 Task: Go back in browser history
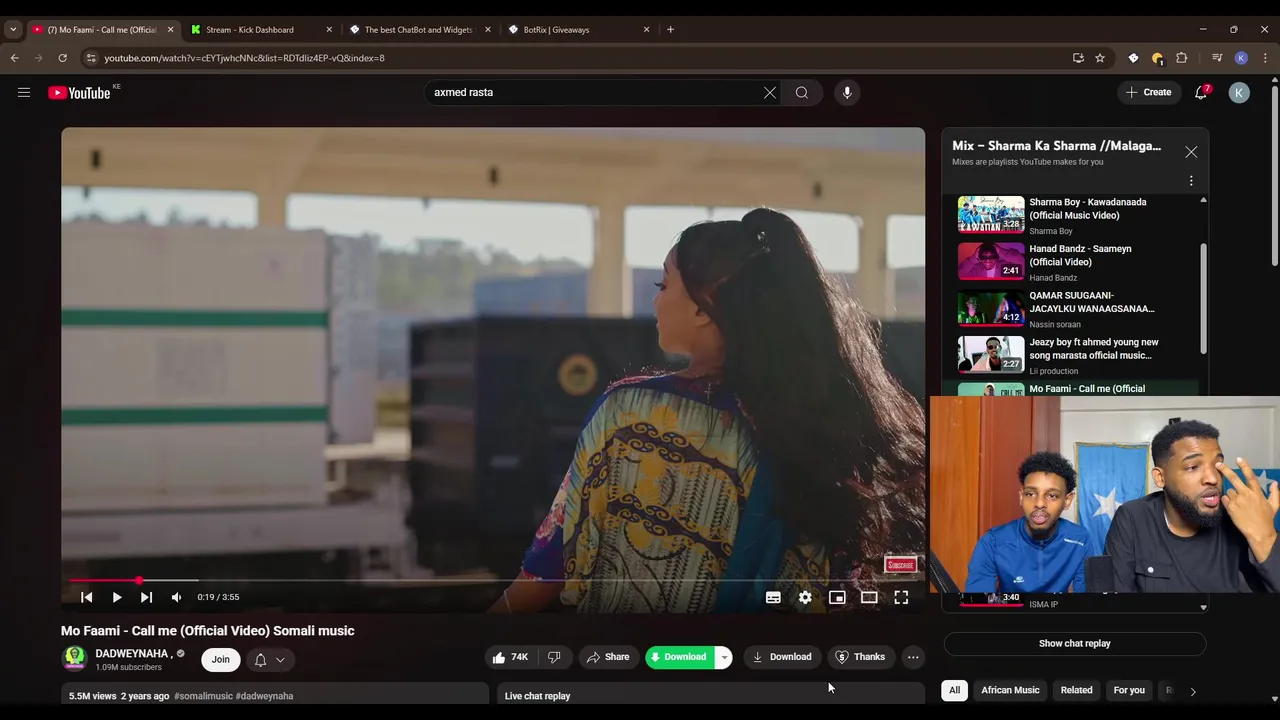point(15,58)
